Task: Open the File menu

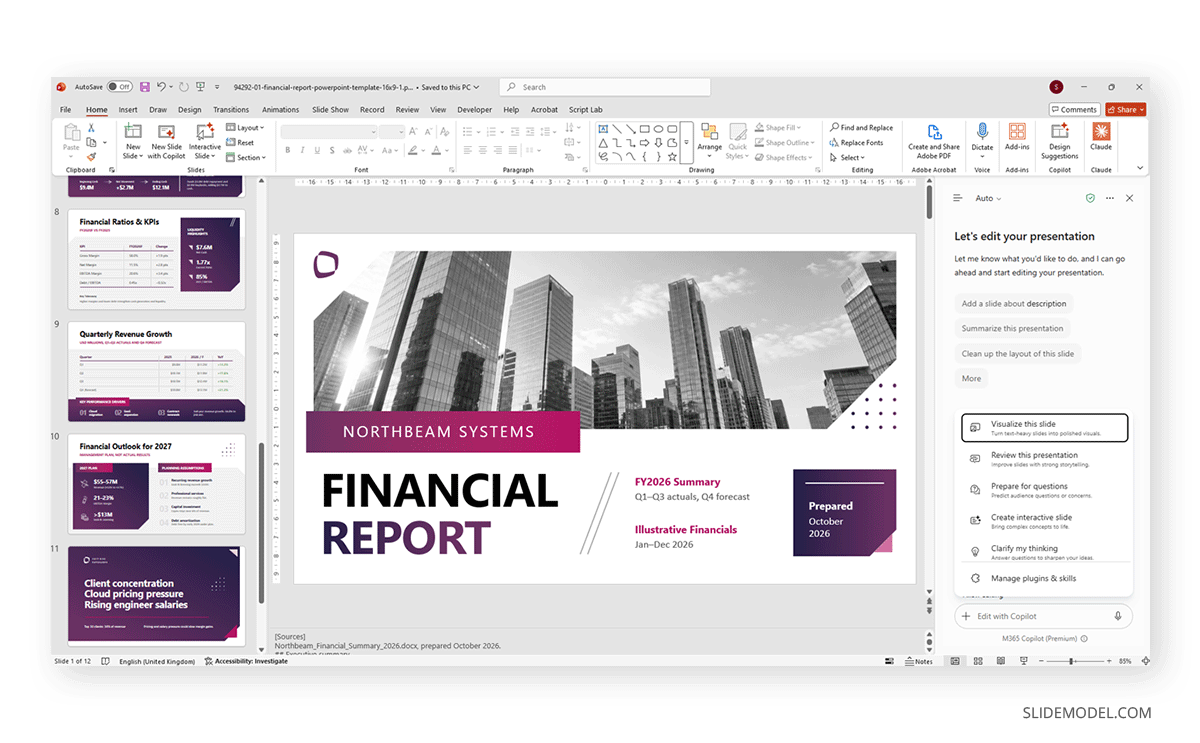Action: (65, 110)
